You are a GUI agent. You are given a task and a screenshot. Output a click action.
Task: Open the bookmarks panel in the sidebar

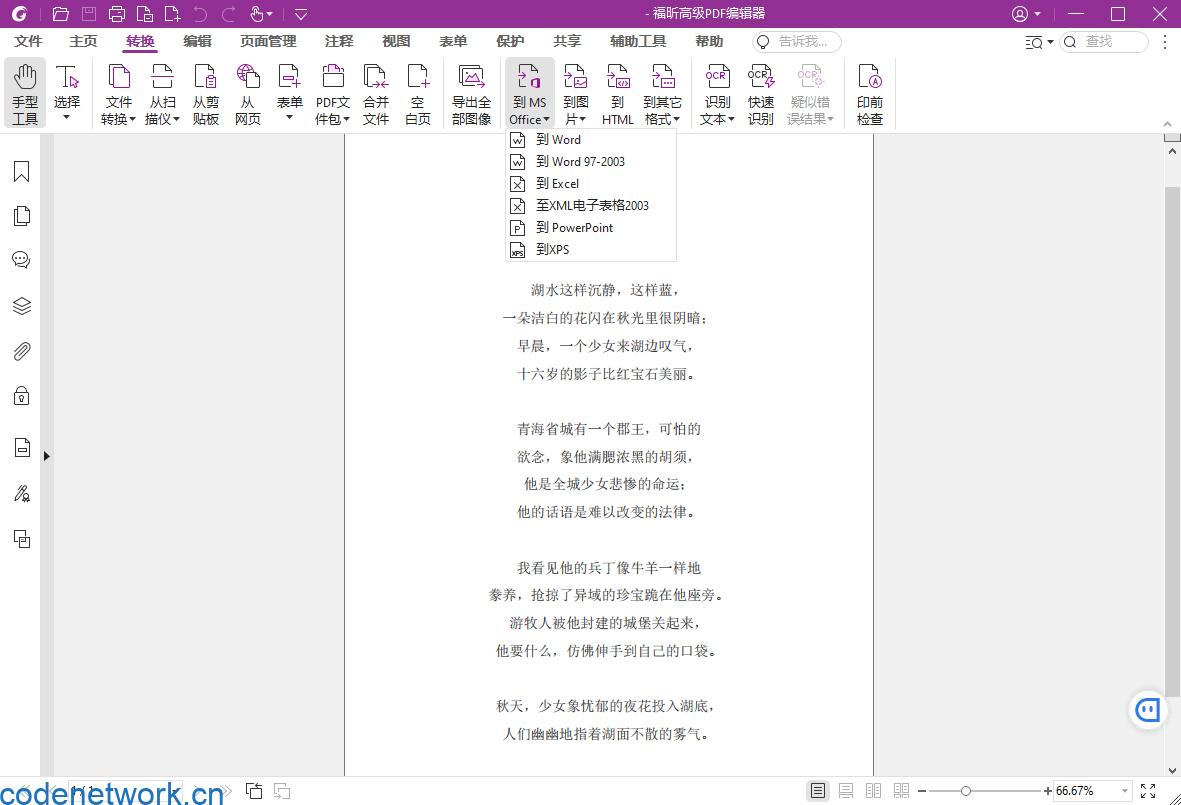click(x=21, y=171)
